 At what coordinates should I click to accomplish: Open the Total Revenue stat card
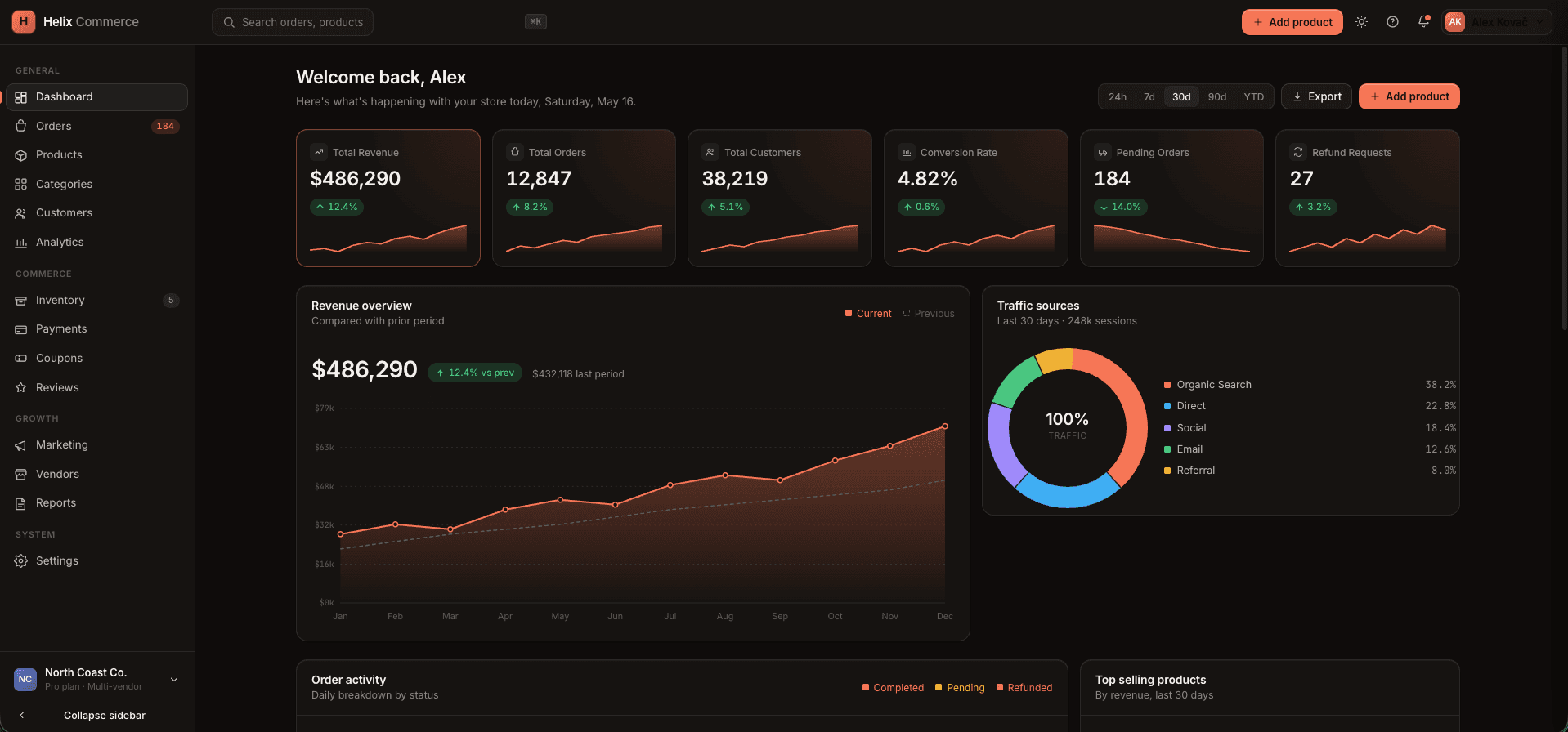(388, 198)
